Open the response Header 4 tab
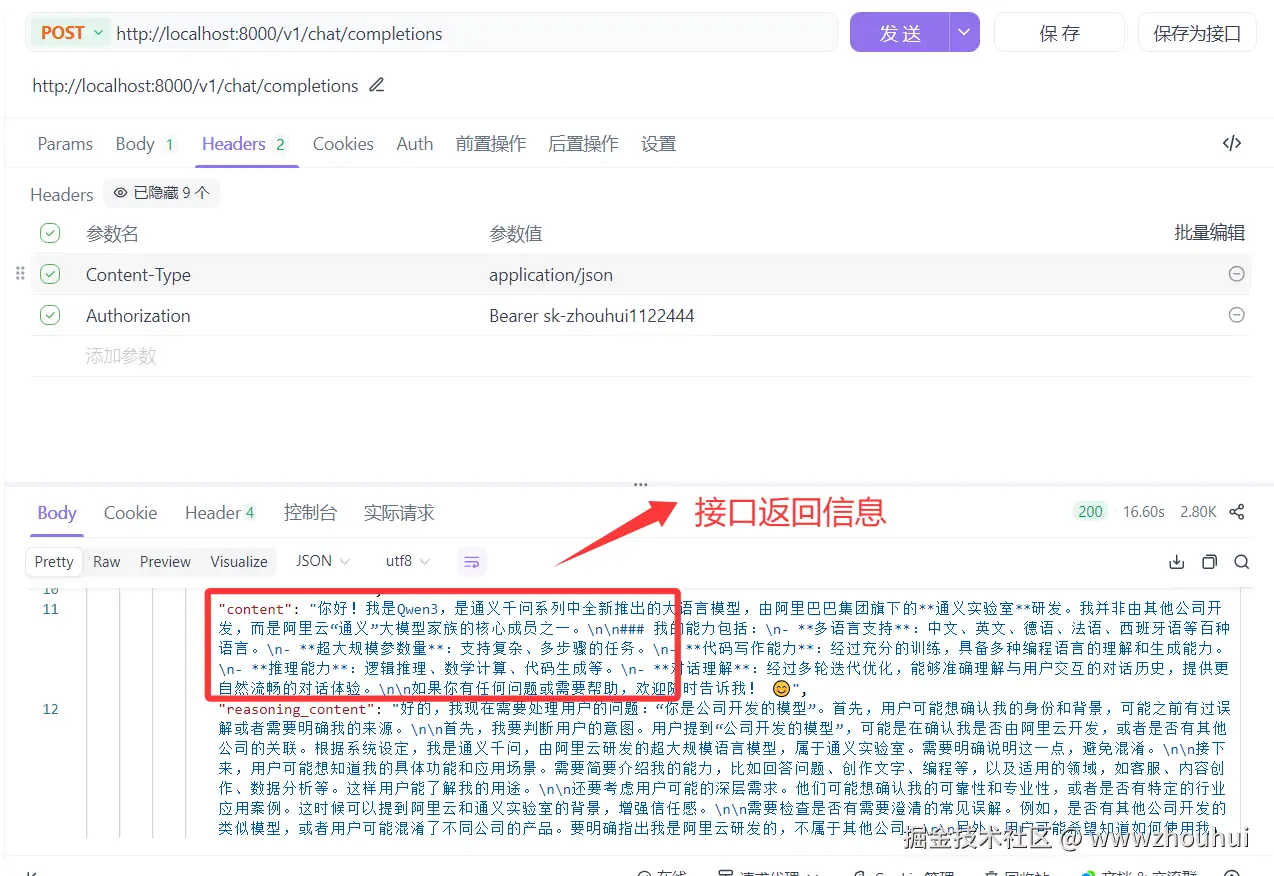 pos(221,513)
